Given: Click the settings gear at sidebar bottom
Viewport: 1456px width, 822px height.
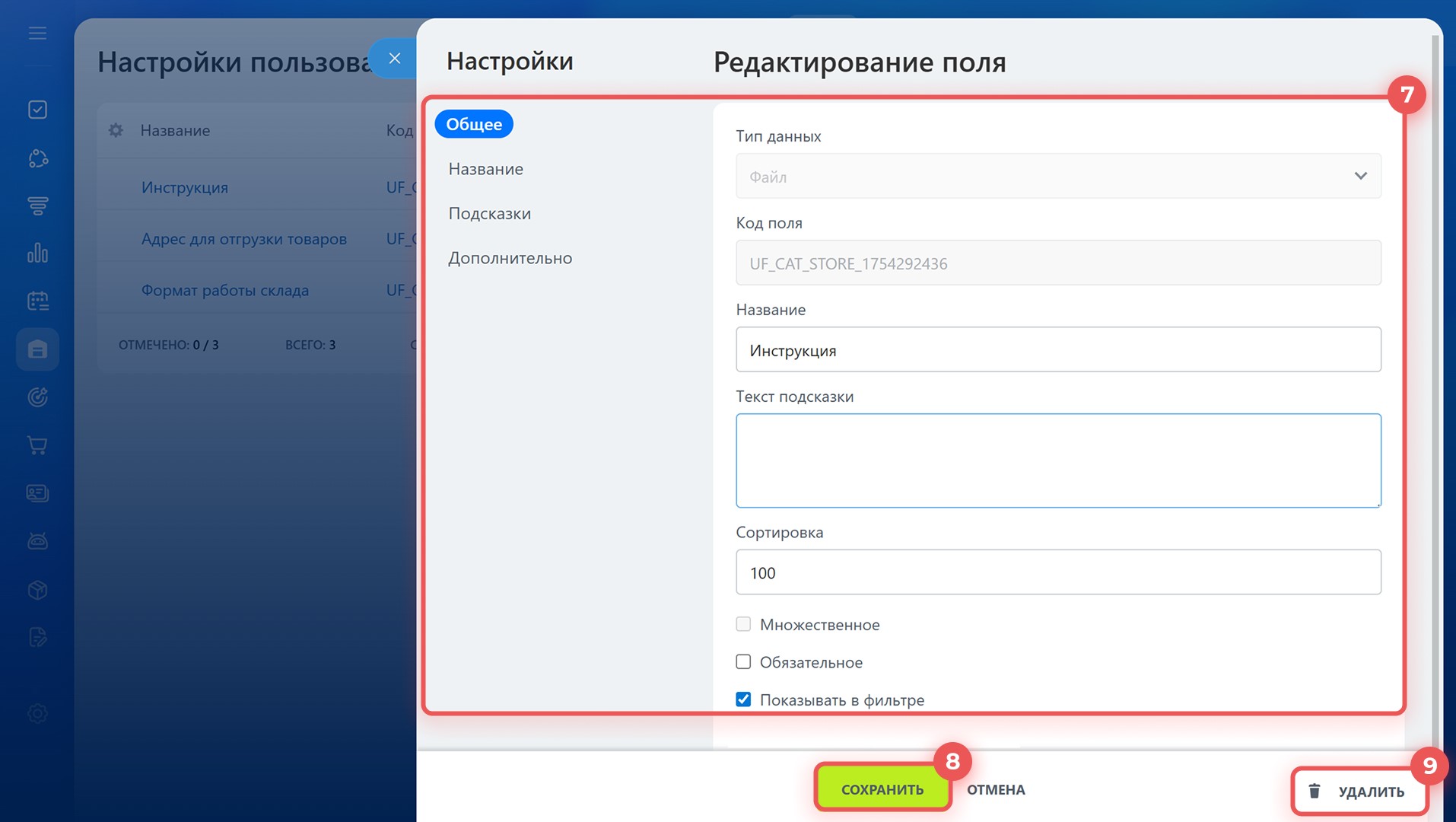Looking at the screenshot, I should tap(37, 713).
